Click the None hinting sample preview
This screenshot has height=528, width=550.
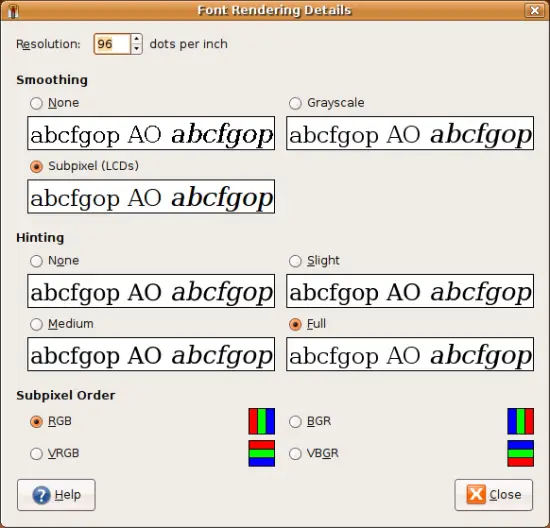pyautogui.click(x=151, y=291)
